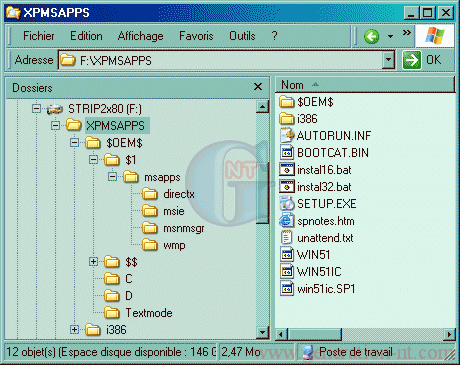
Task: Select the XPMSAPPS folder in tree
Action: (x=115, y=126)
